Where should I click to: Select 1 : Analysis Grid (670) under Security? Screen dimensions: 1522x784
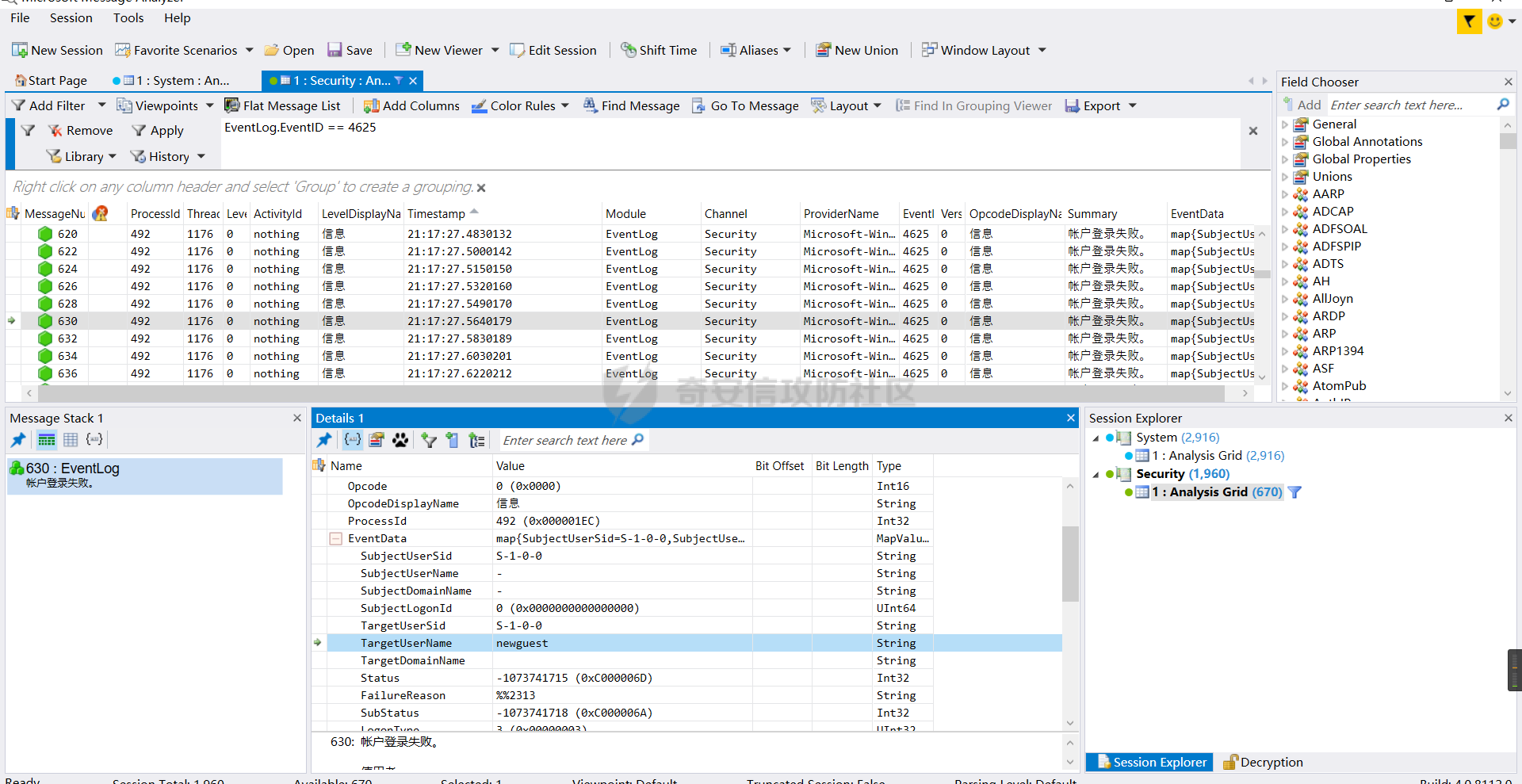[x=1216, y=492]
